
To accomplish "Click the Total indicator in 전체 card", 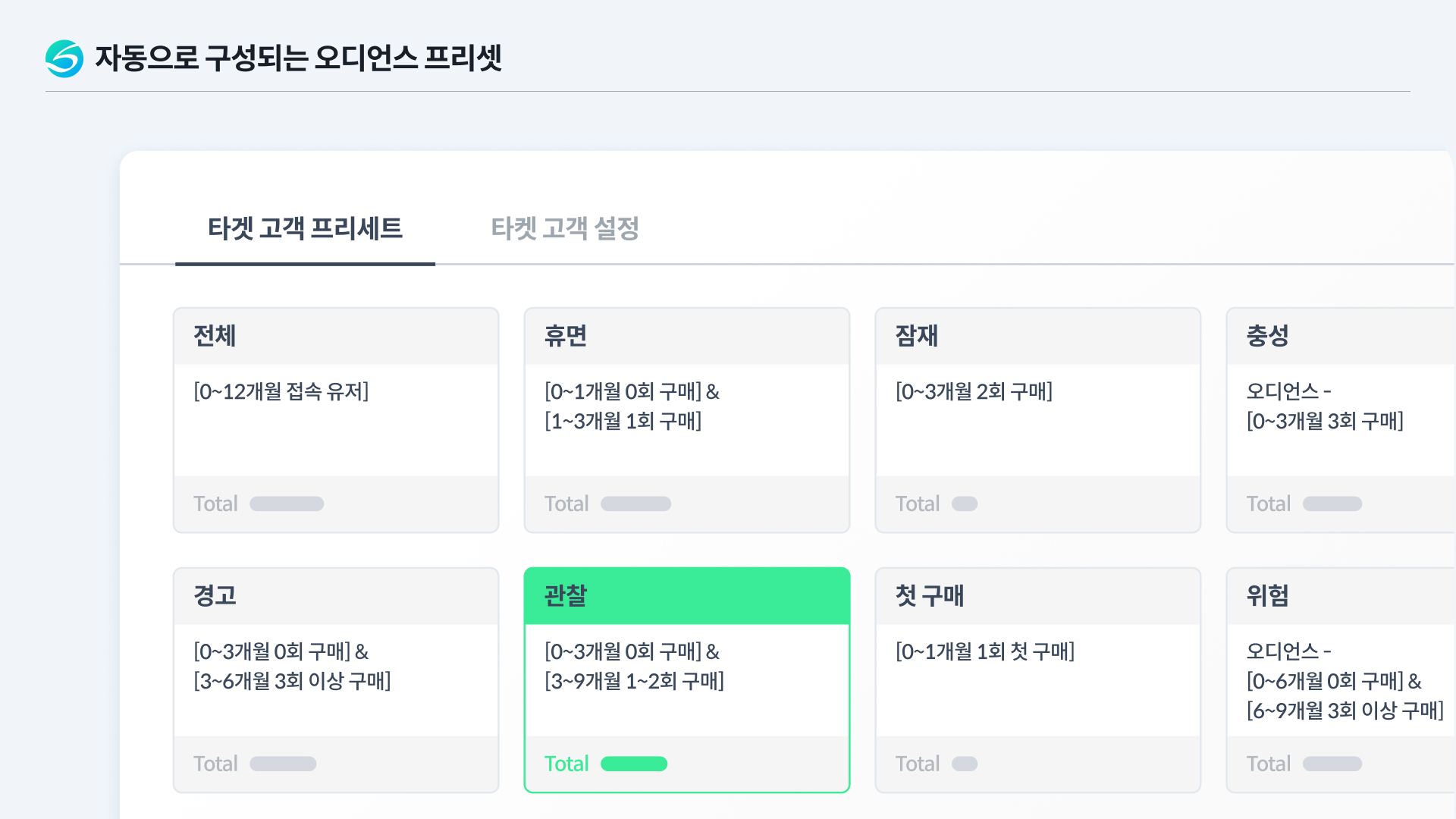I will (x=287, y=504).
